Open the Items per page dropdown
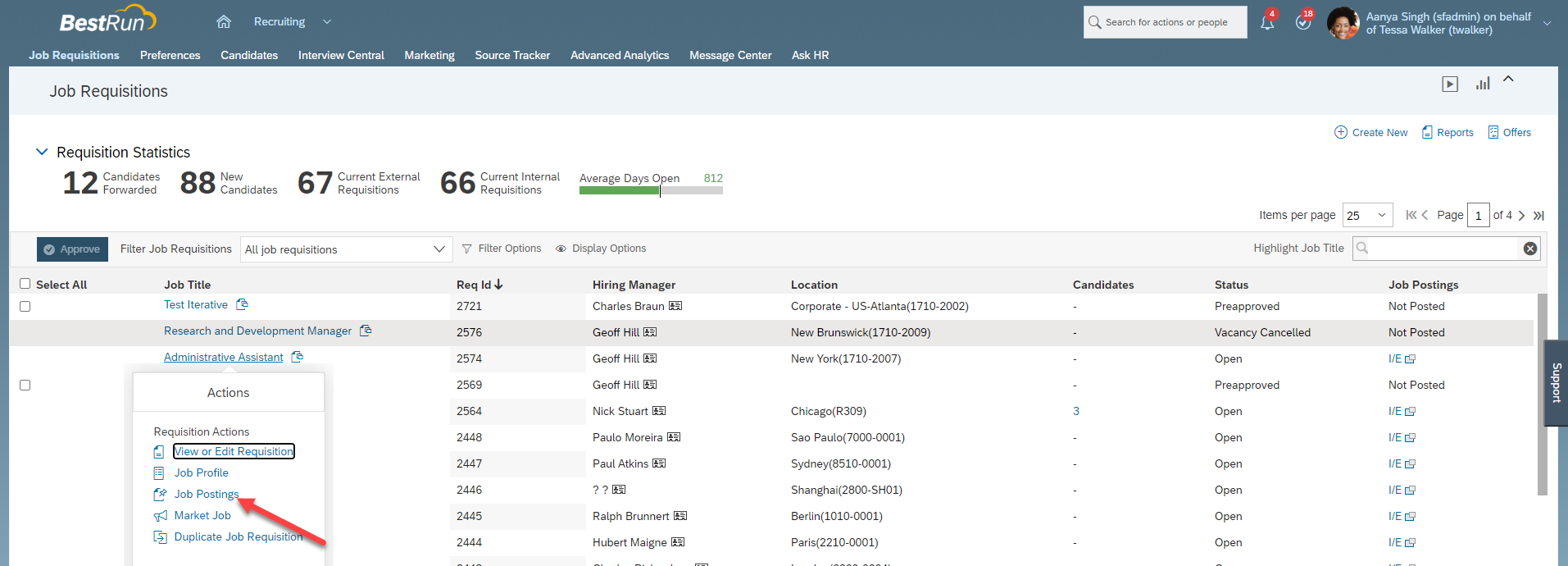Screen dimensions: 1568x566 coord(1368,215)
